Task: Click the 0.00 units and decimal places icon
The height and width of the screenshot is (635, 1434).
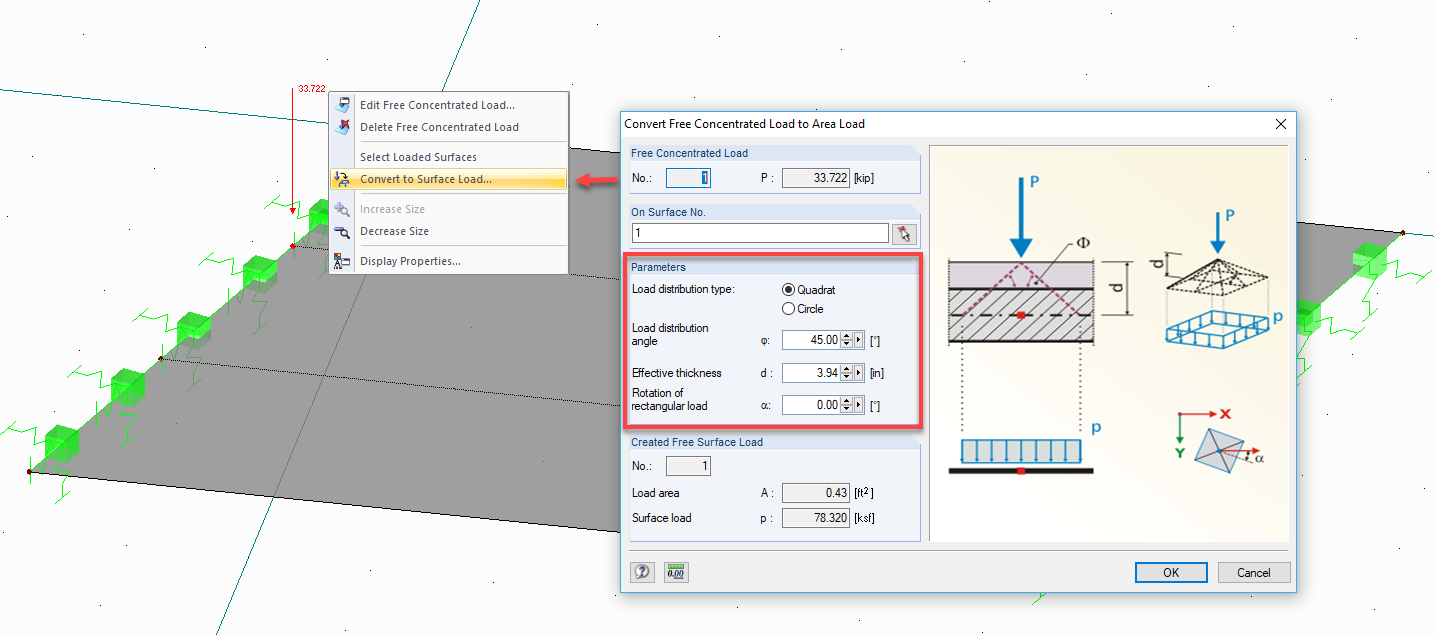Action: pyautogui.click(x=675, y=572)
